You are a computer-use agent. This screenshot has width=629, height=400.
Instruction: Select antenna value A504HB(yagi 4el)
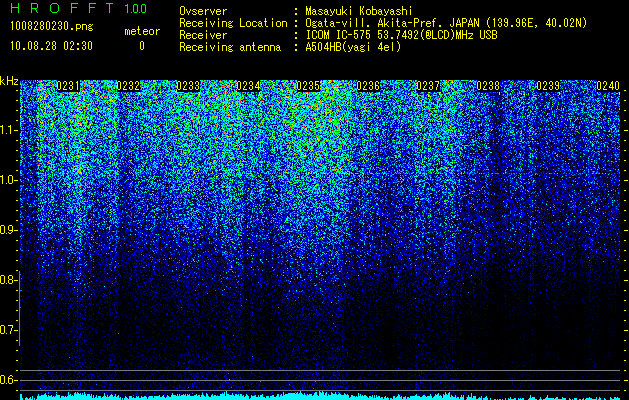click(353, 47)
